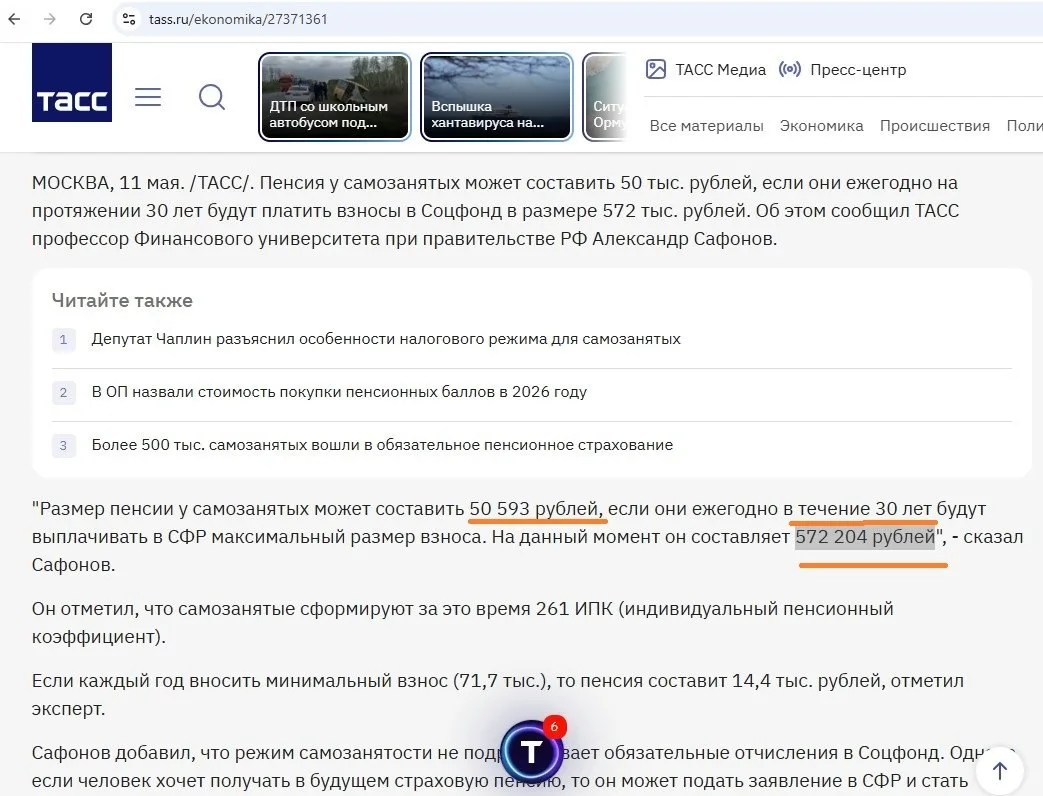
Task: Click number badge 3 in Читайте также
Action: (63, 445)
